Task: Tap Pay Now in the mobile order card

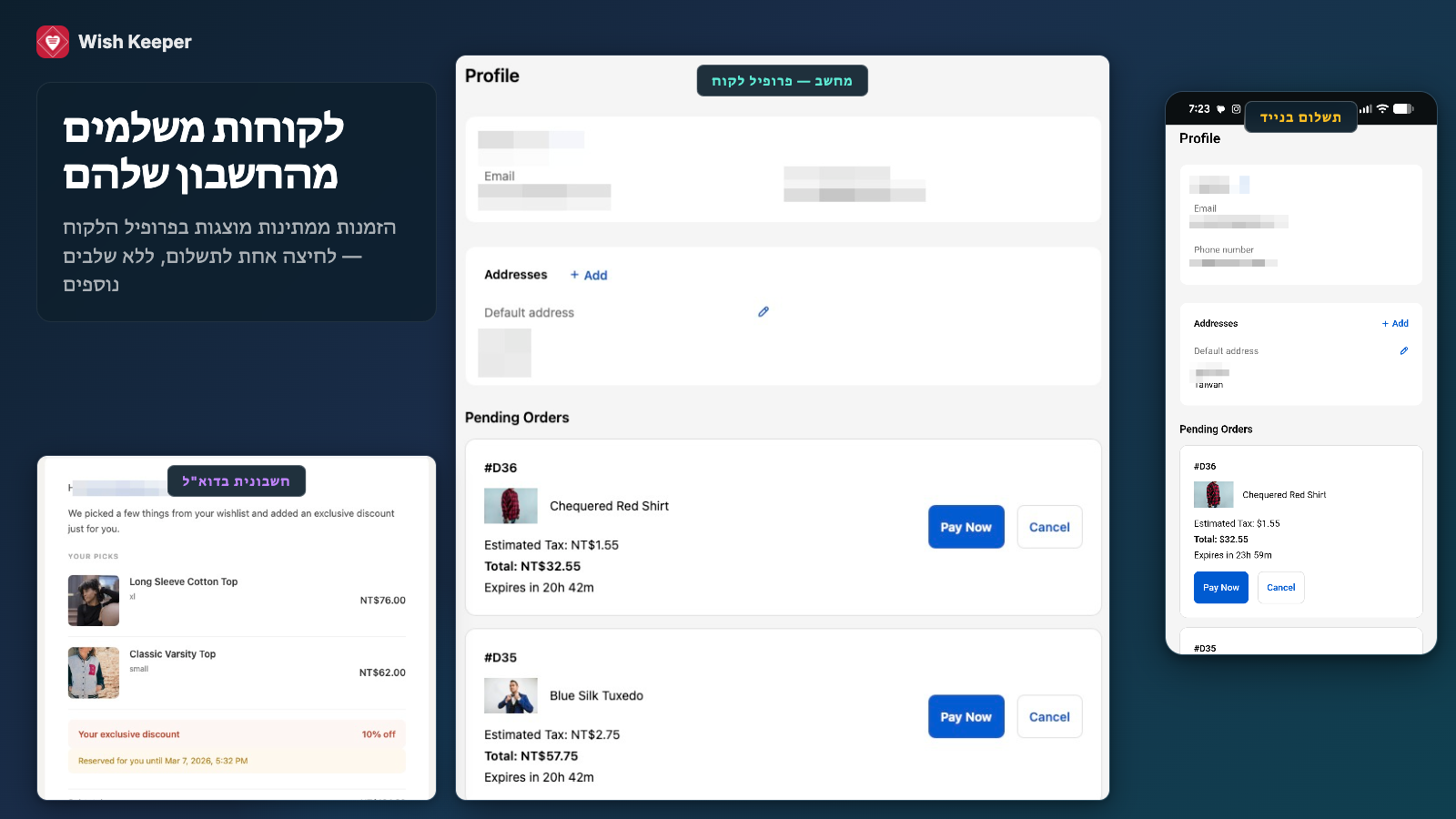Action: click(1220, 588)
